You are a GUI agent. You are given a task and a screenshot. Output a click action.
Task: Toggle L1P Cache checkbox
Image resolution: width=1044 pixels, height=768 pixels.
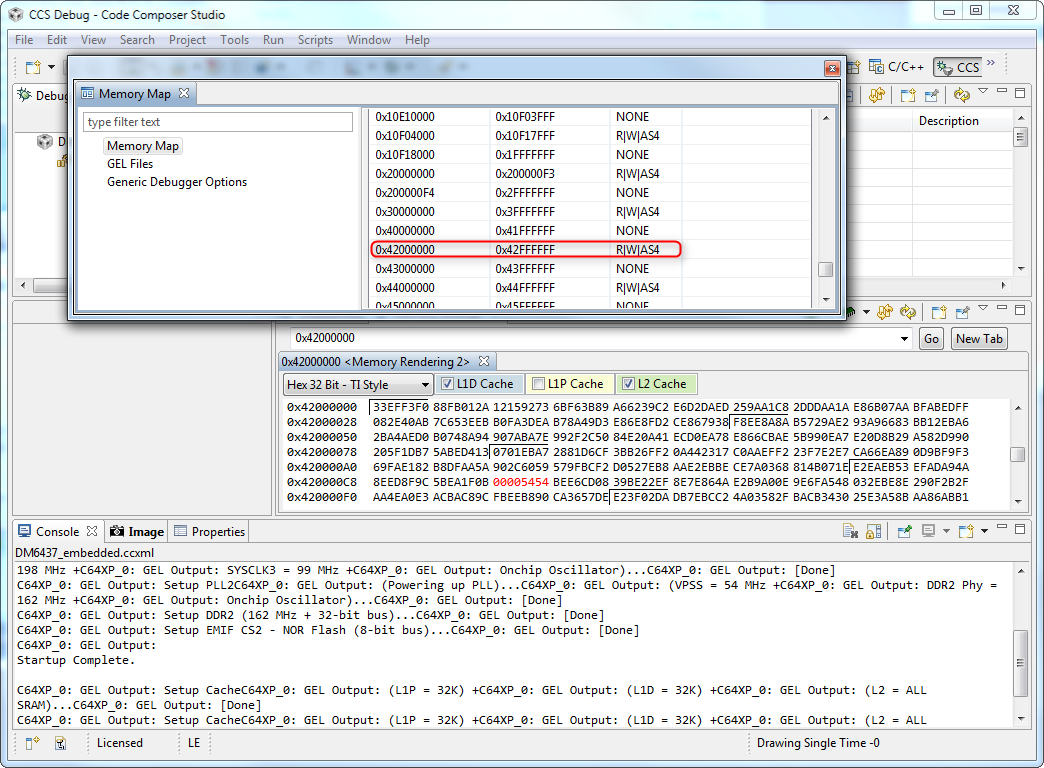click(x=539, y=384)
